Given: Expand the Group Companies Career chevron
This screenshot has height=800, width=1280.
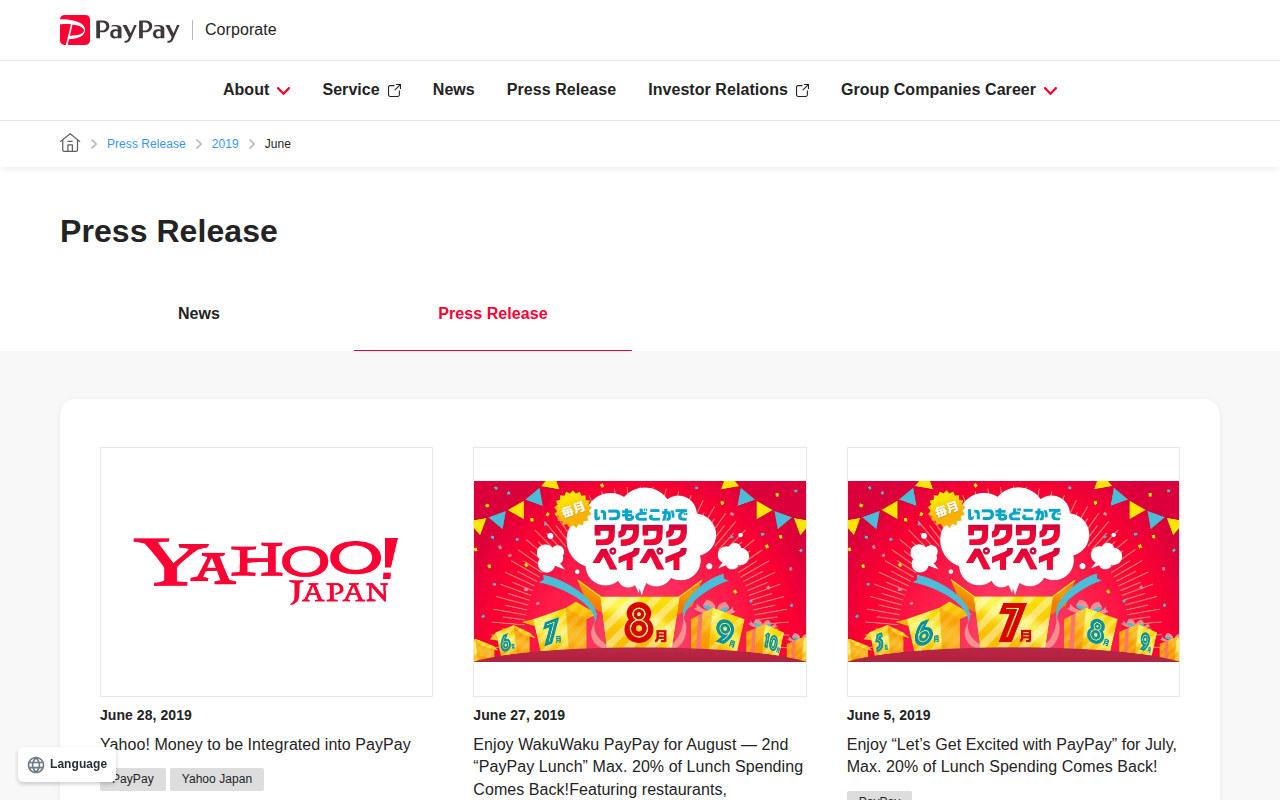Looking at the screenshot, I should tap(1050, 90).
